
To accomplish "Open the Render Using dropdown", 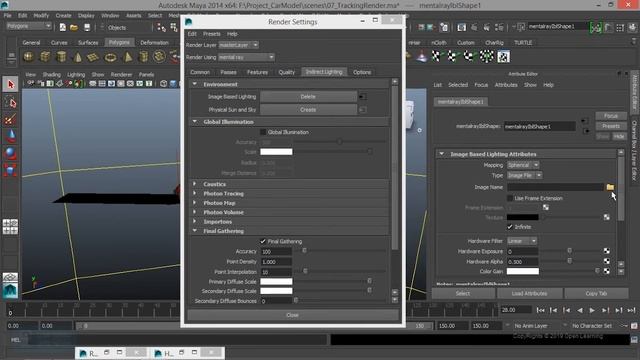I will (247, 57).
